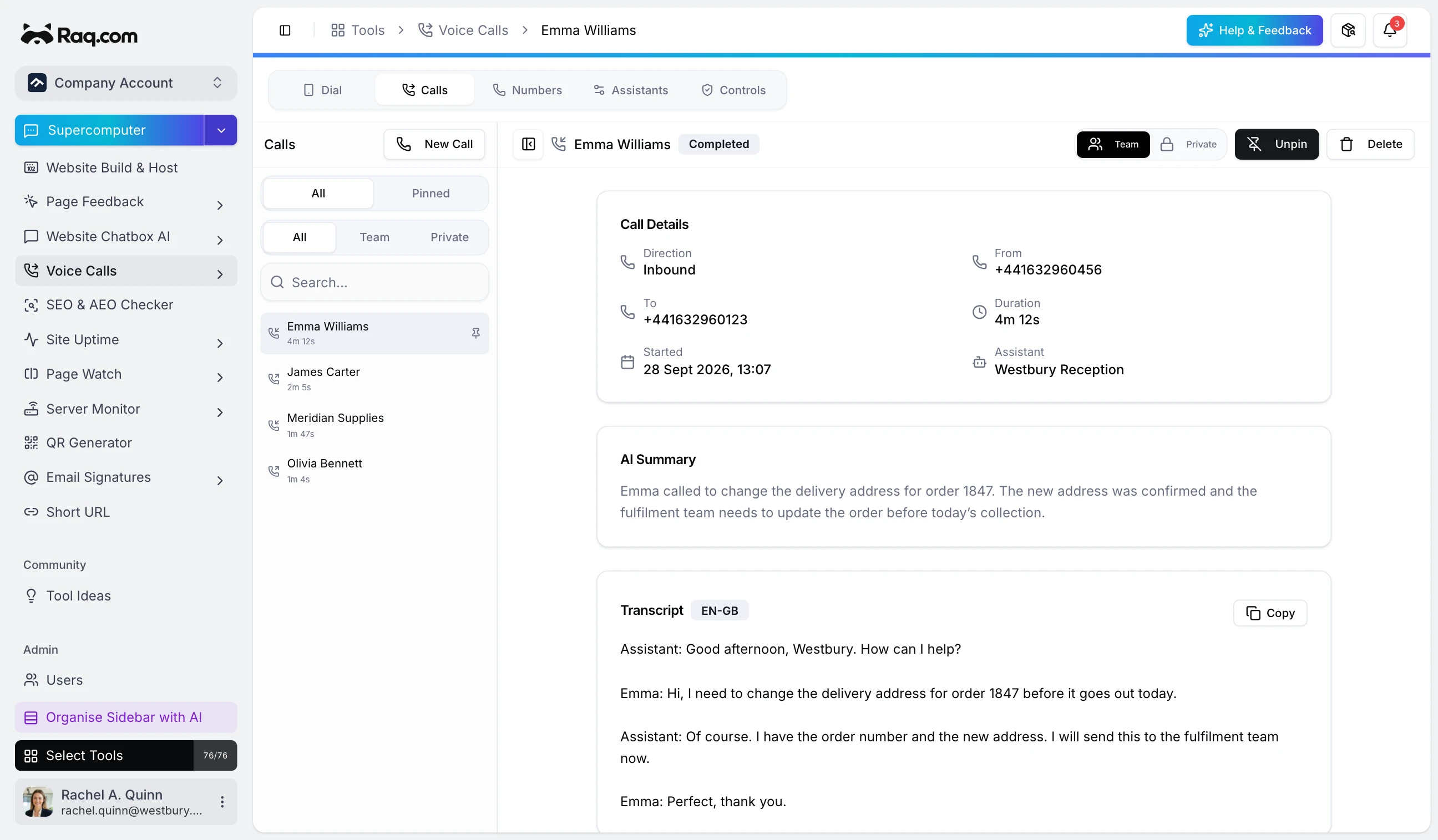Expand Site Uptime submenu
This screenshot has width=1438, height=840.
(x=220, y=343)
